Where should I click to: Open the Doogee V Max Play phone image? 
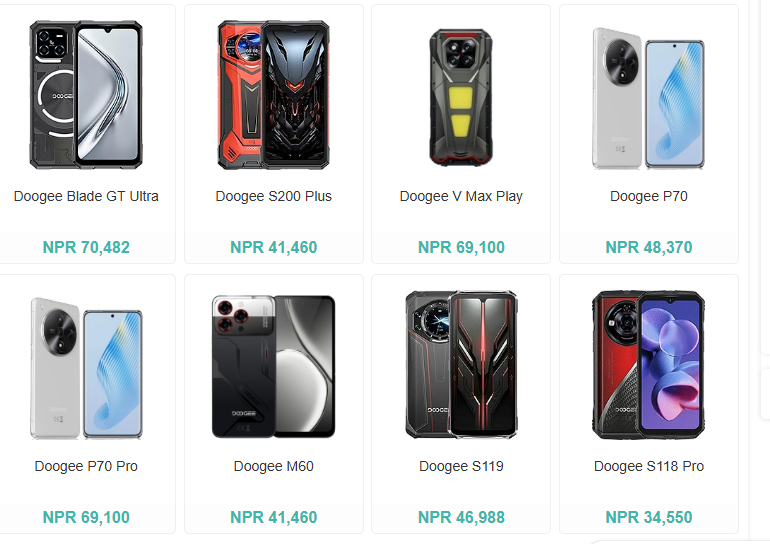461,97
